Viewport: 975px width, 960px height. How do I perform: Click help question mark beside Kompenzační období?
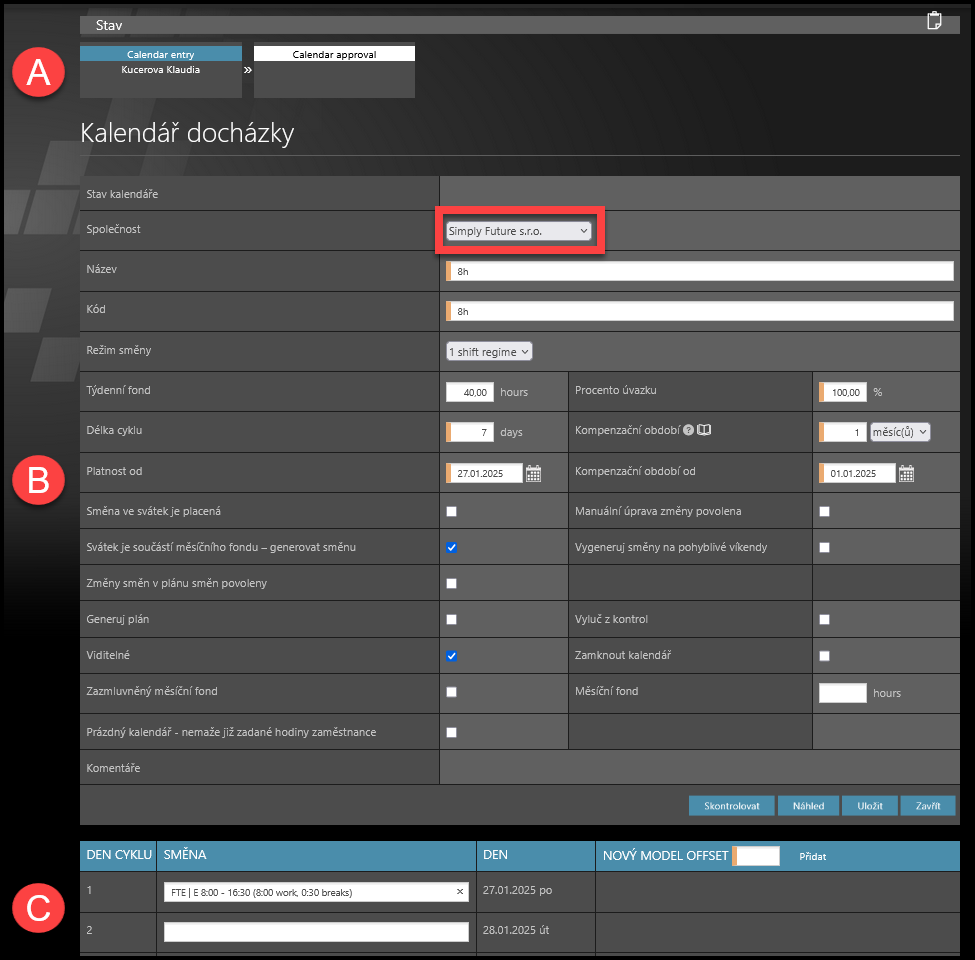688,431
